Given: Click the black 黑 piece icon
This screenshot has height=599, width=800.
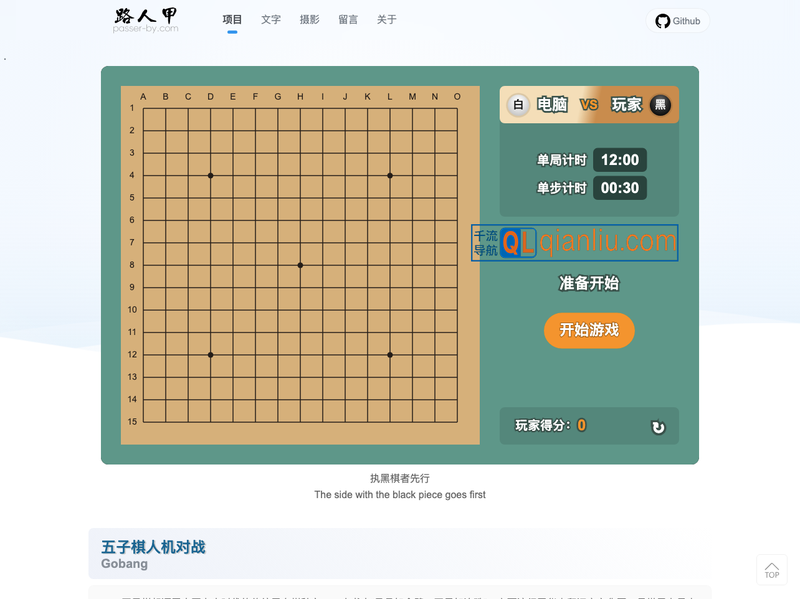Looking at the screenshot, I should pos(660,103).
